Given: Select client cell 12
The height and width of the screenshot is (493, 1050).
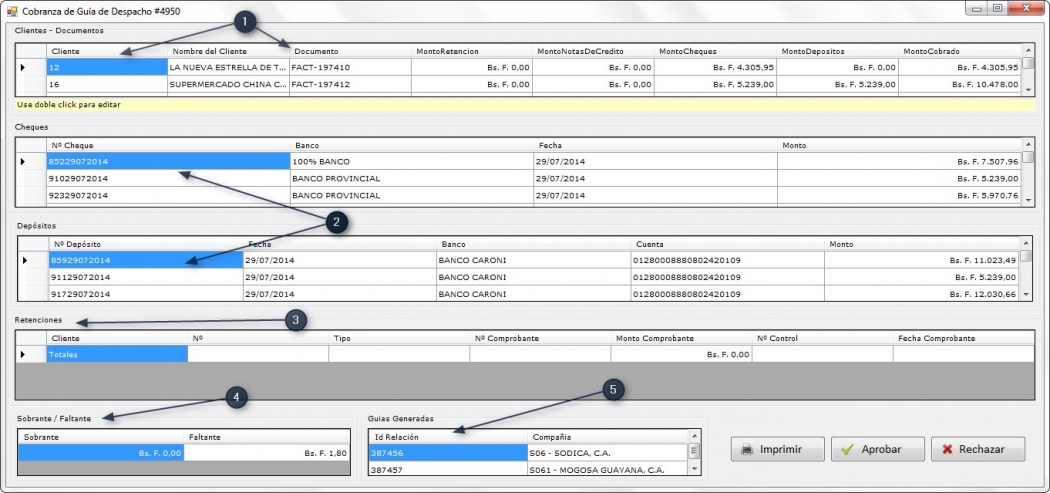Looking at the screenshot, I should click(x=106, y=67).
